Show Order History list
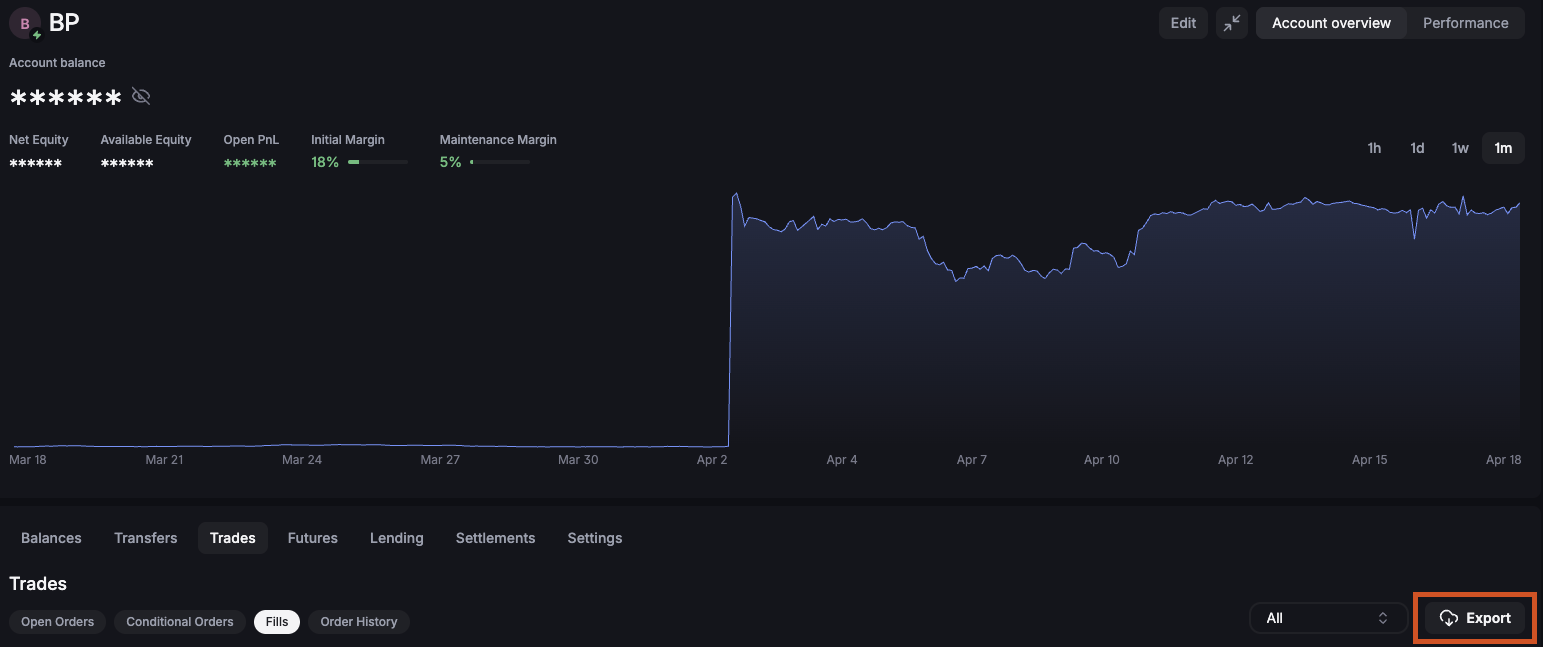This screenshot has height=647, width=1543. (359, 622)
